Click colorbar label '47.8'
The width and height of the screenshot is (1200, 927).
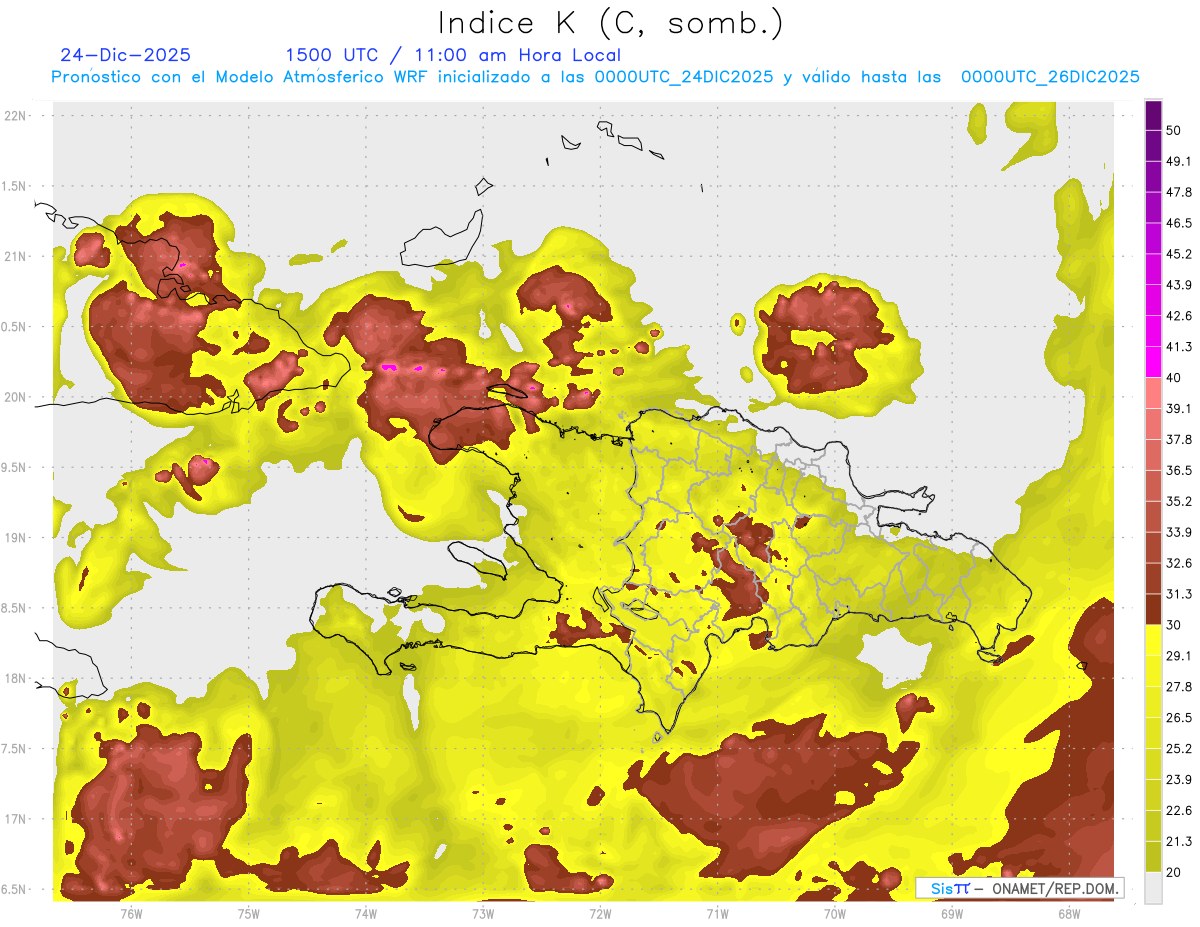click(1179, 192)
